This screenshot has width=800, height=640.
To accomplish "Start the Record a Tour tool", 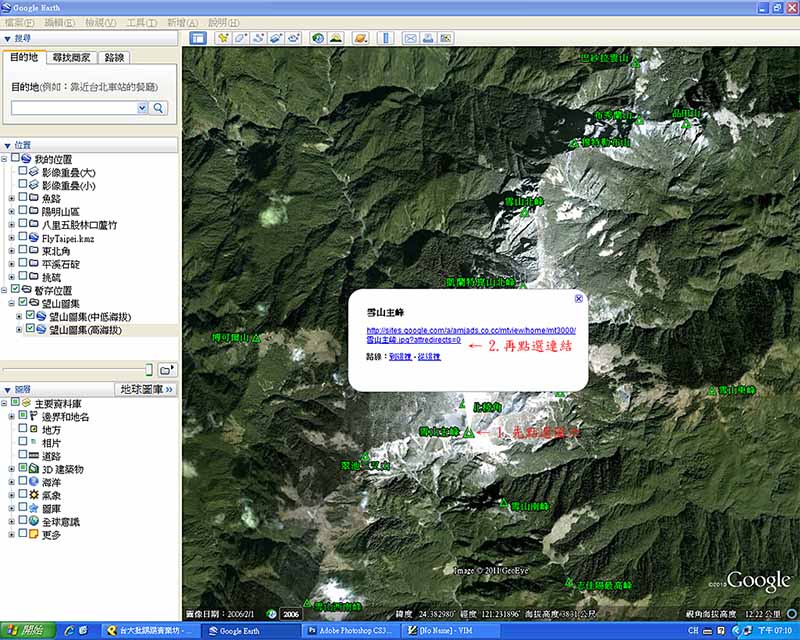I will click(x=293, y=38).
